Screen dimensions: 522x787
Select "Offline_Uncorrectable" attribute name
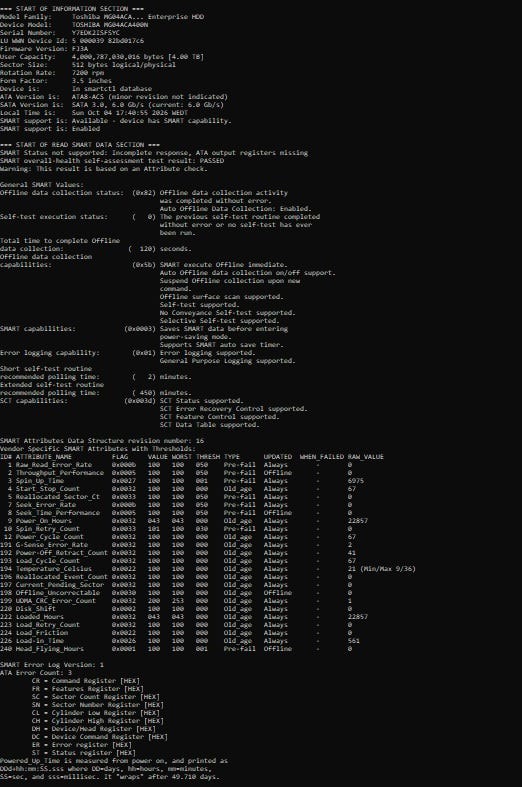coord(58,593)
